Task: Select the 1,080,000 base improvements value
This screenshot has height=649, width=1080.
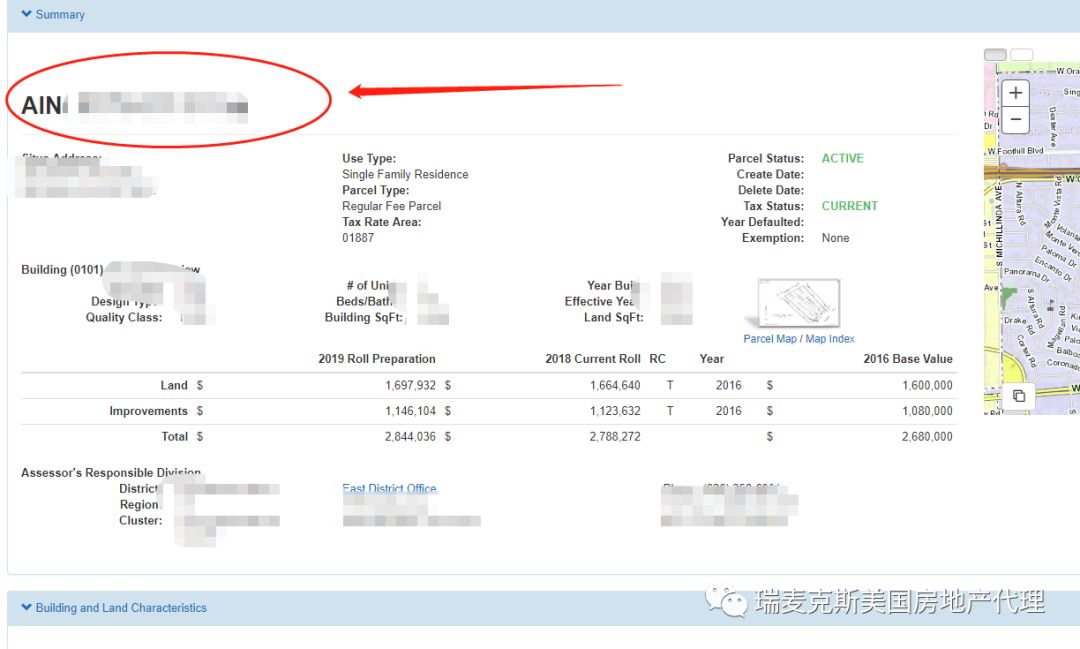Action: [x=927, y=411]
